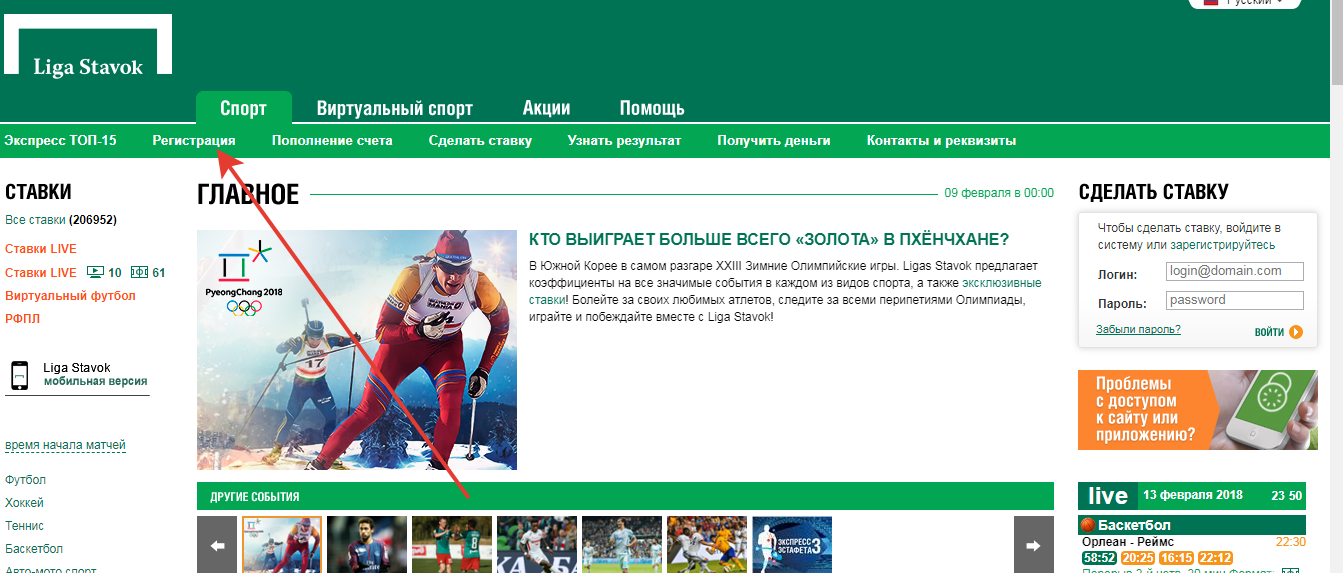This screenshot has height=573, width=1343.
Task: Open the Пополнение счета menu item
Action: pos(332,141)
